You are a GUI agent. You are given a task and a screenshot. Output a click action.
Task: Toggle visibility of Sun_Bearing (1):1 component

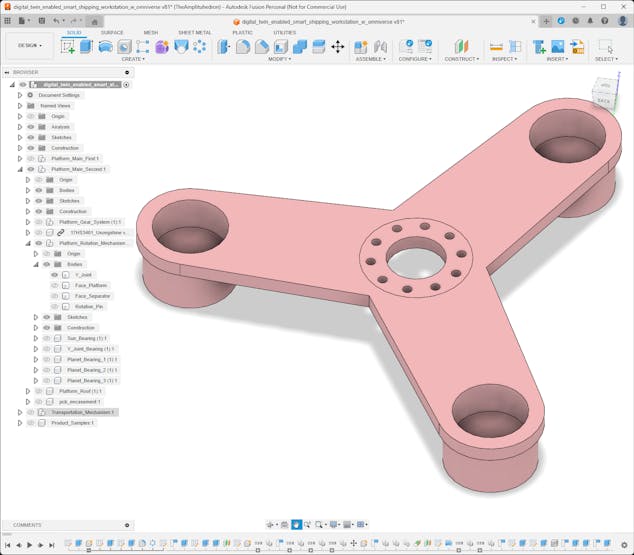tap(46, 338)
